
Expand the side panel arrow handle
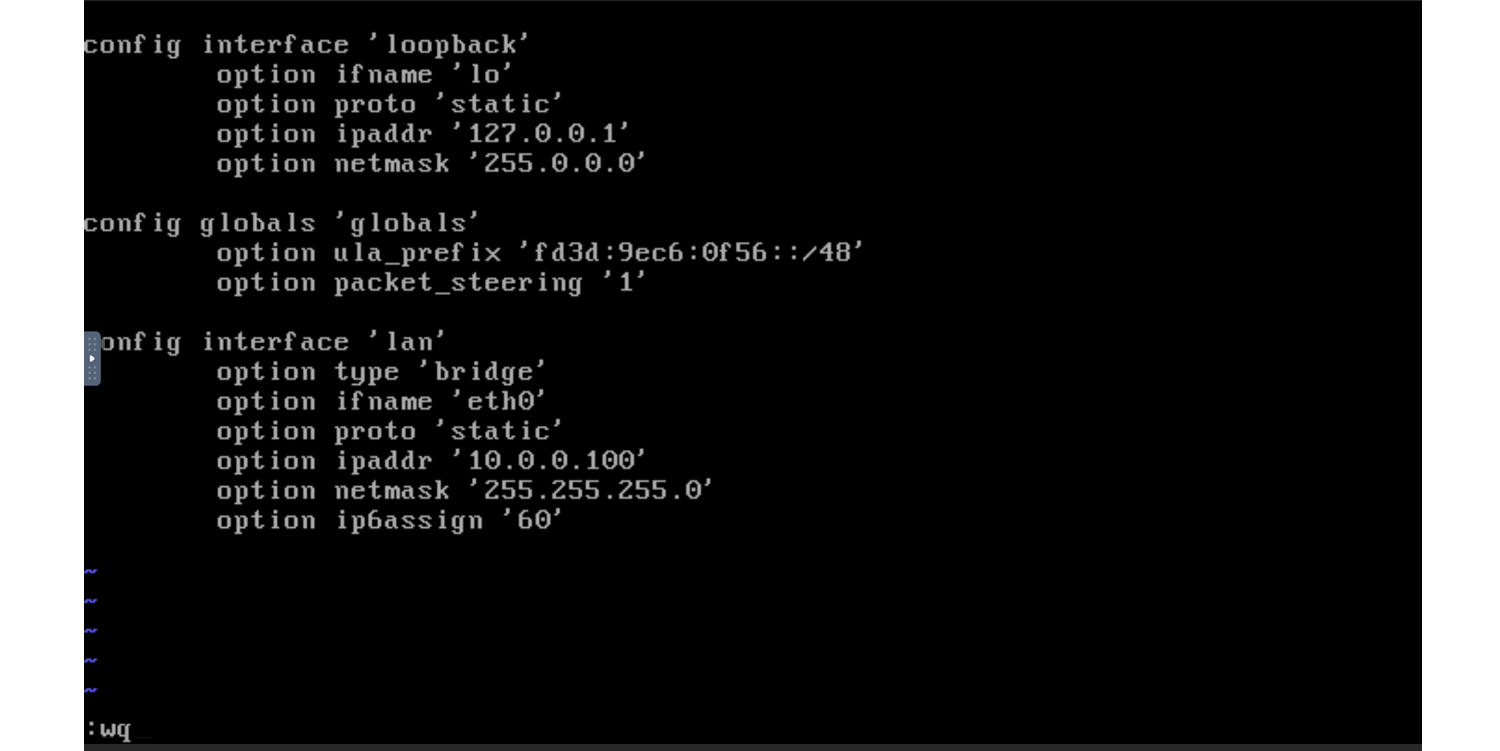coord(92,358)
